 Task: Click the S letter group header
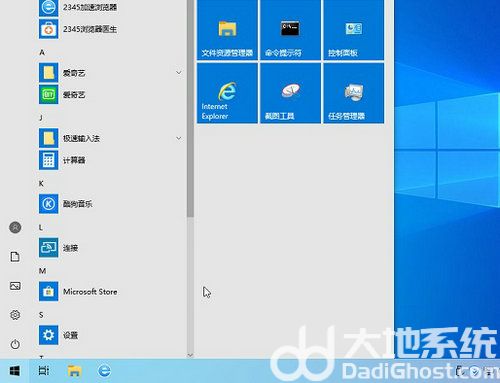pyautogui.click(x=41, y=315)
